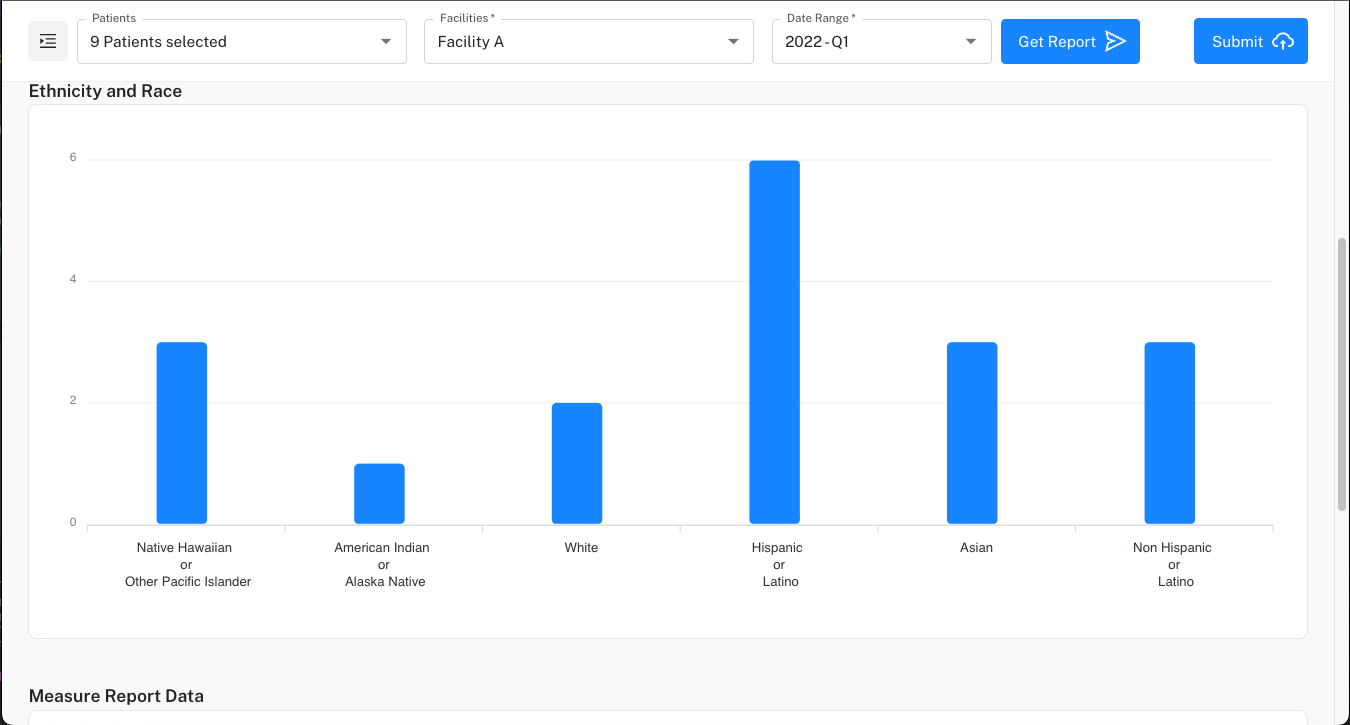Click the Date Range dropdown arrow
This screenshot has width=1350, height=725.
tap(971, 42)
